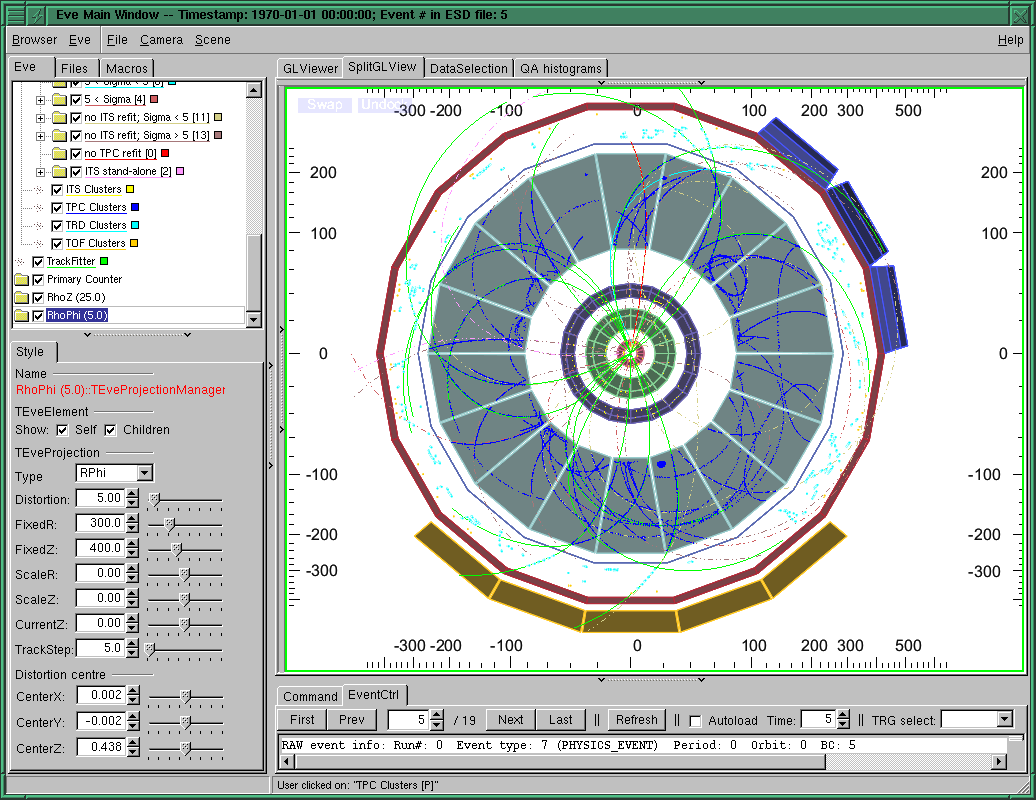Viewport: 1036px width, 800px height.
Task: Click the Distortion value input field
Action: 99,498
